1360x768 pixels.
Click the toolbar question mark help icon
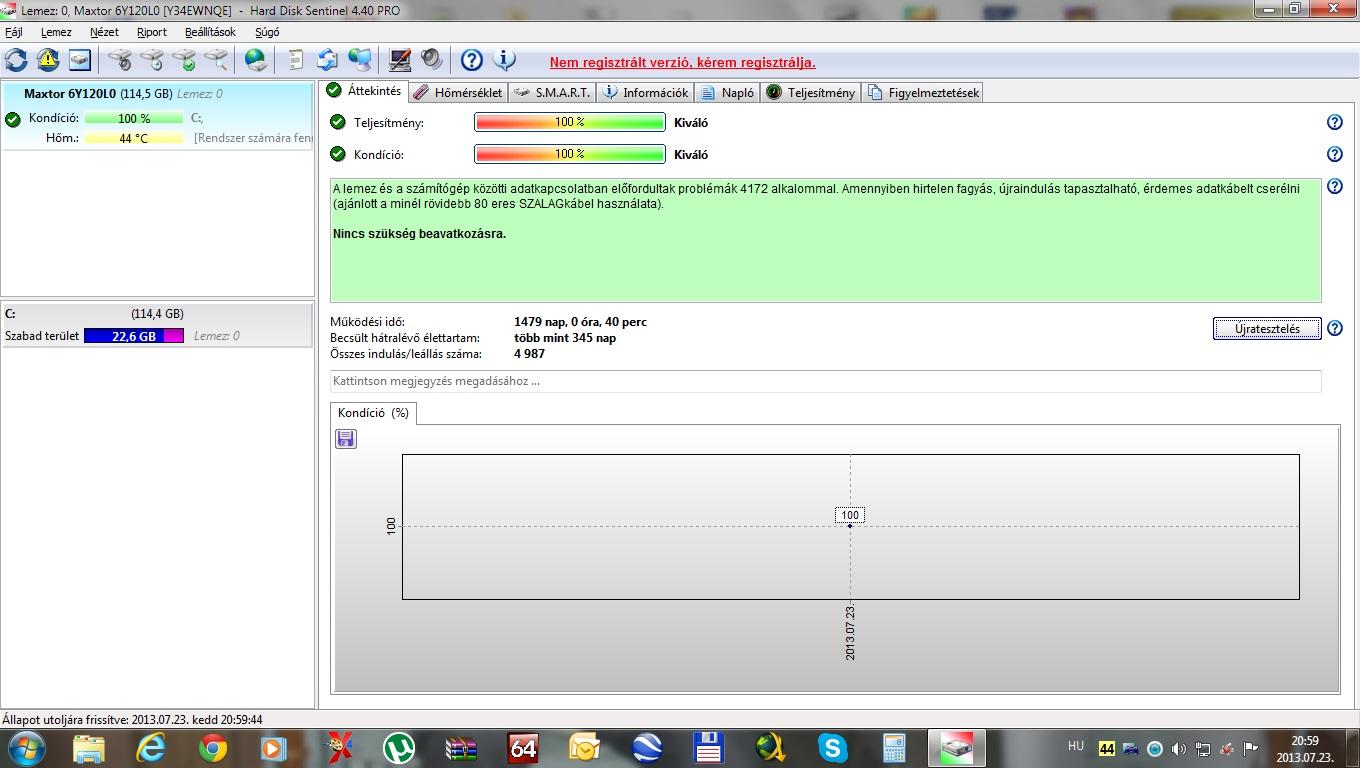pyautogui.click(x=472, y=60)
